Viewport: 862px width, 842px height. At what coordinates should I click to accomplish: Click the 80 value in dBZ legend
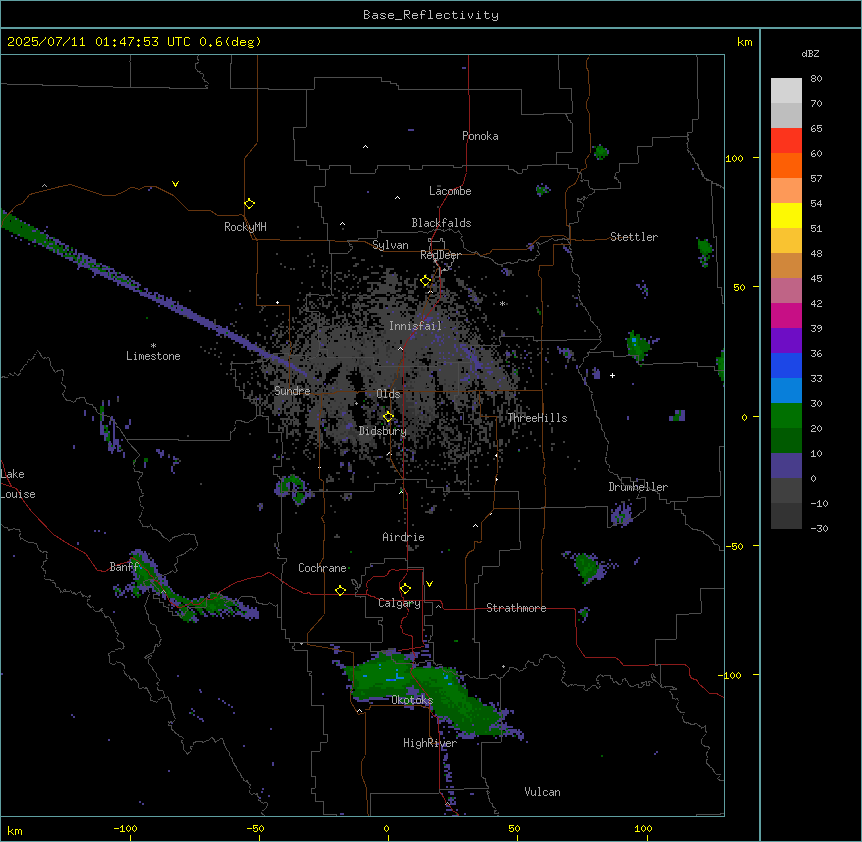(816, 79)
